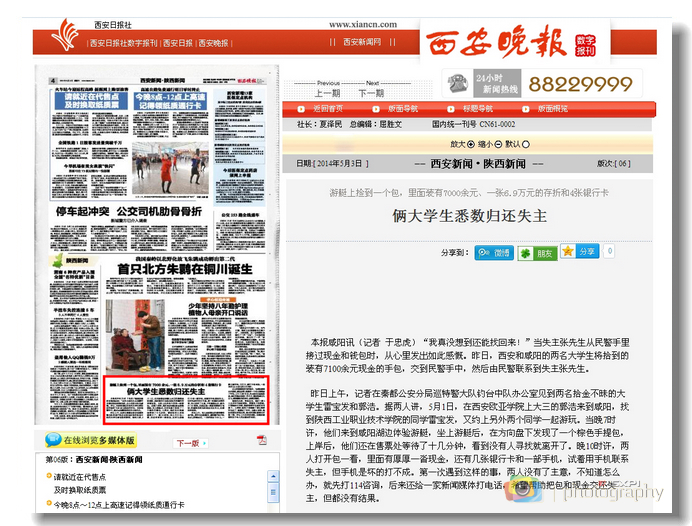Go to 下一版 next page
Image resolution: width=692 pixels, height=526 pixels.
tap(187, 441)
